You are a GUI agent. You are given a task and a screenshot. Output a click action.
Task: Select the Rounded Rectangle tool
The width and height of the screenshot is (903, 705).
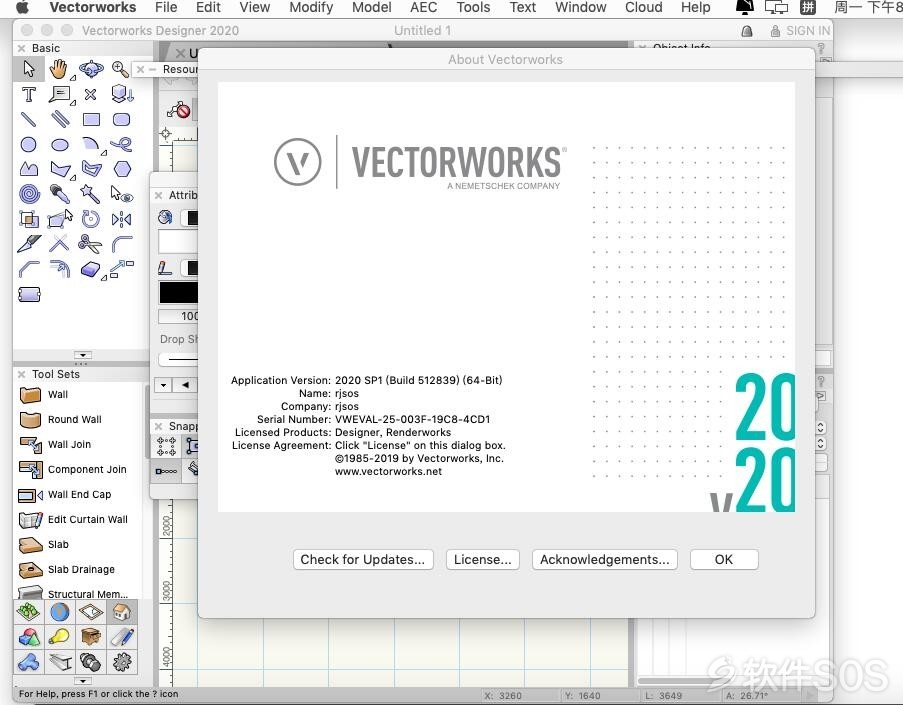pyautogui.click(x=122, y=119)
